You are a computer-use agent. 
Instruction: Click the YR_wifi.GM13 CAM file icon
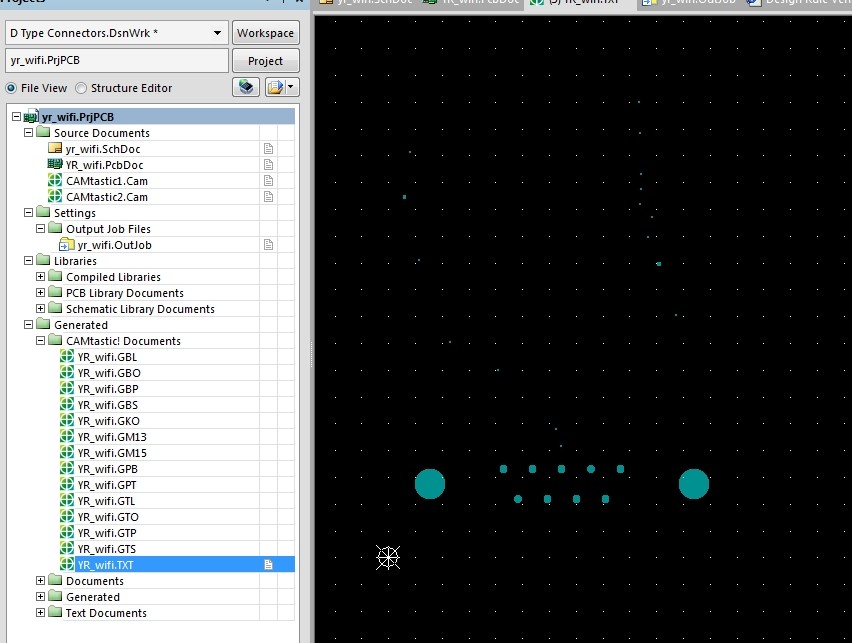(x=67, y=436)
